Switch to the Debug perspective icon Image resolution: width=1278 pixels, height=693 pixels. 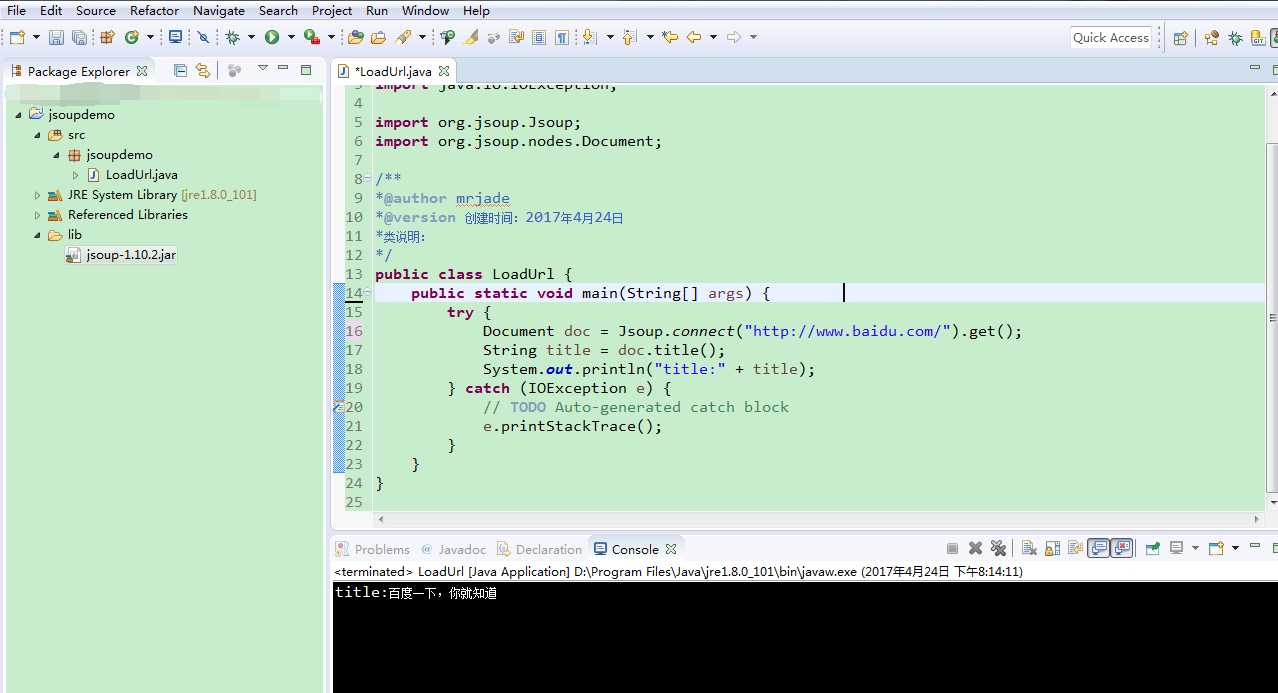click(1235, 38)
